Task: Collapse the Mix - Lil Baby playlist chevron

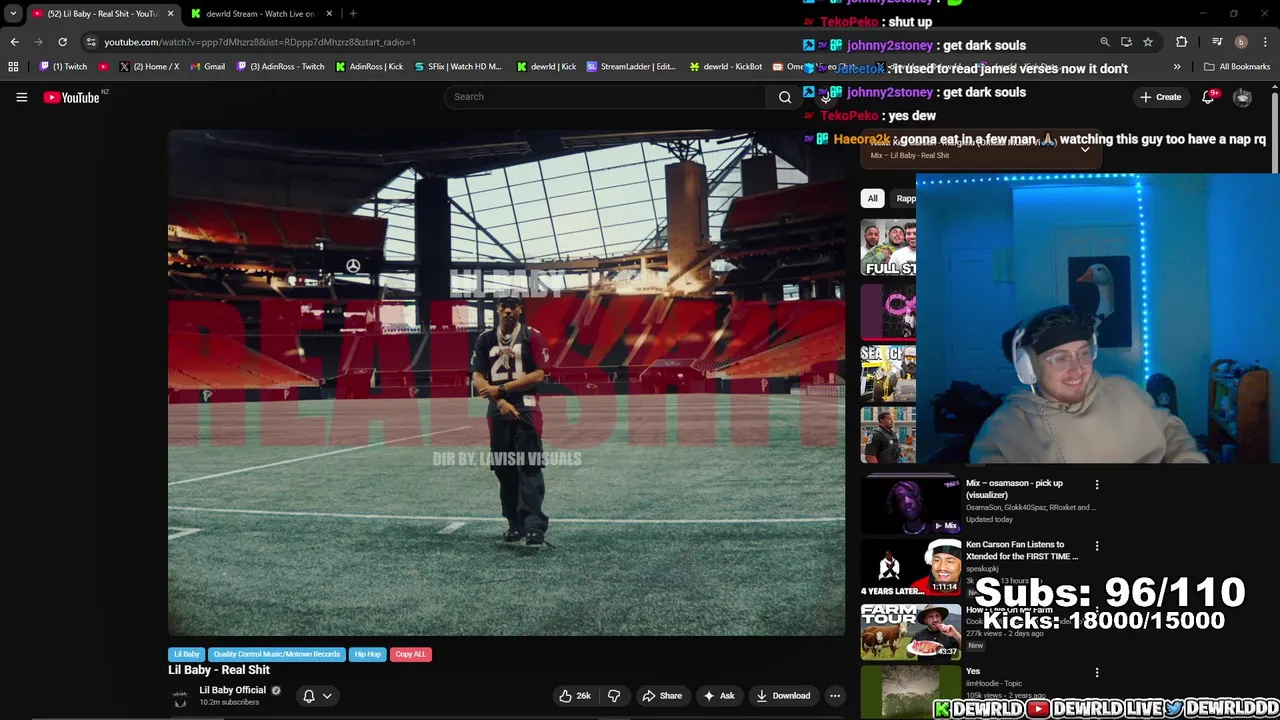Action: click(1085, 148)
